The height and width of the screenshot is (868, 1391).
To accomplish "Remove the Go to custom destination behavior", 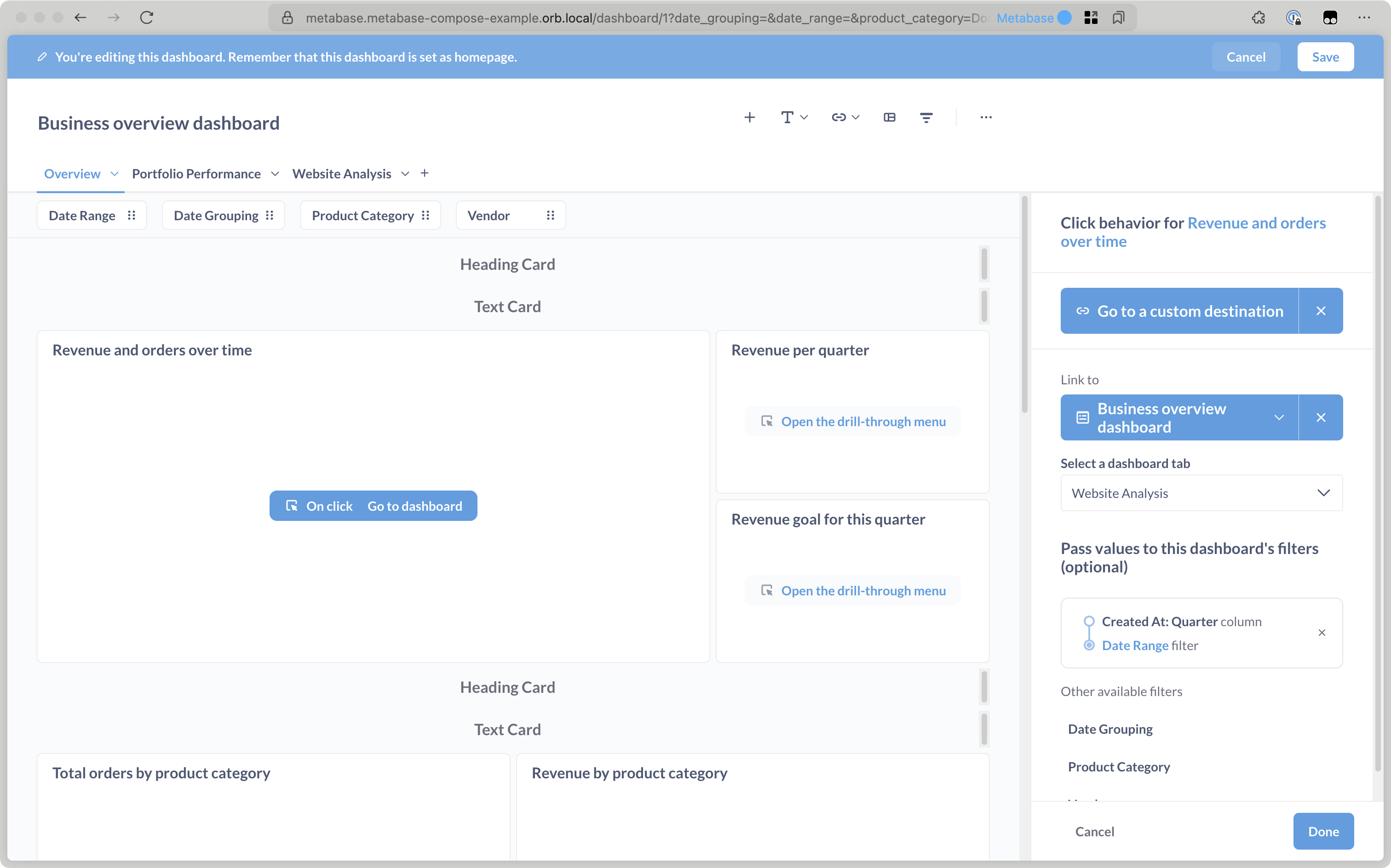I will (1320, 311).
